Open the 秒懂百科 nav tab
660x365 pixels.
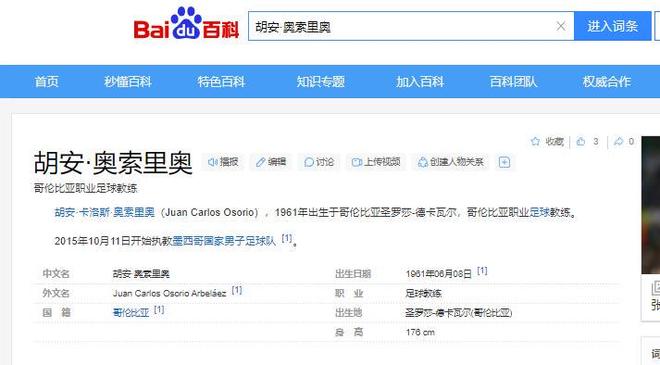coord(128,81)
